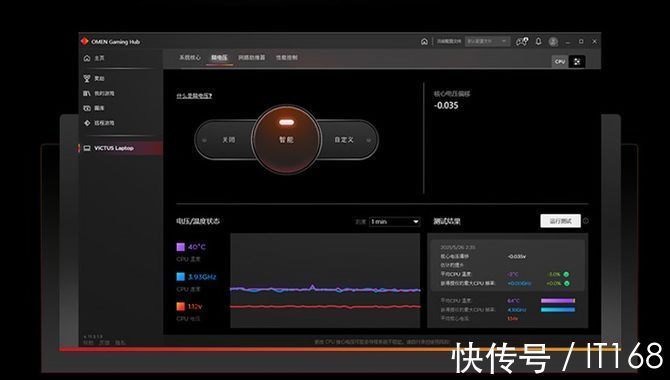Select the CPU view toggle button
Screen dimensions: 670x380
560,62
